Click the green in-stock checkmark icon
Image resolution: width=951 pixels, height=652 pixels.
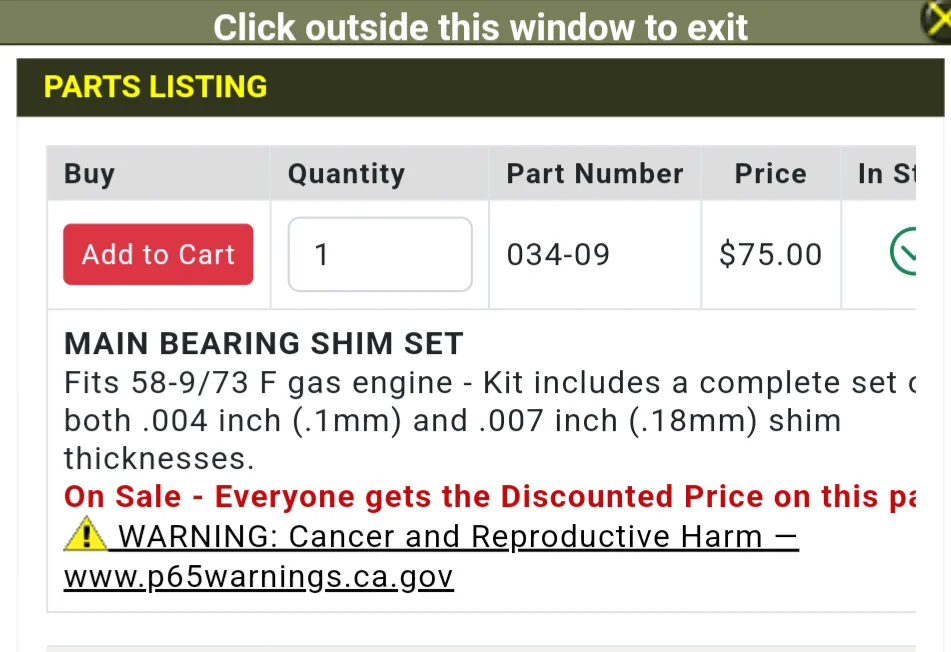[x=903, y=251]
